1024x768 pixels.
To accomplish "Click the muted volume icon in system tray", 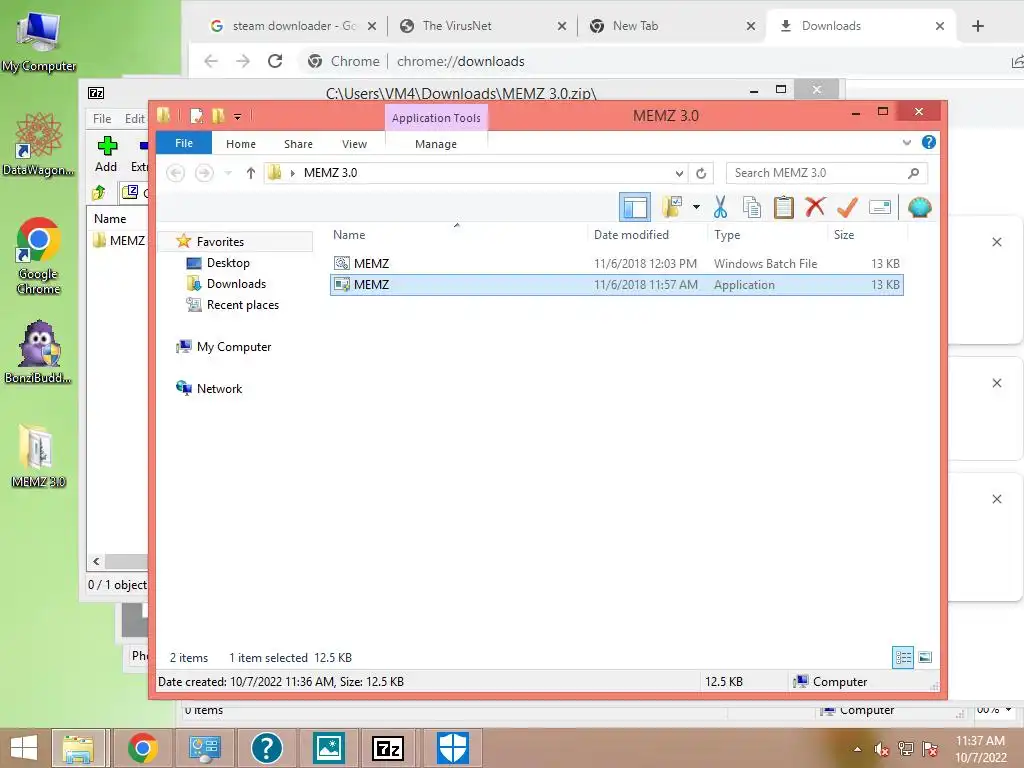I will [x=881, y=749].
